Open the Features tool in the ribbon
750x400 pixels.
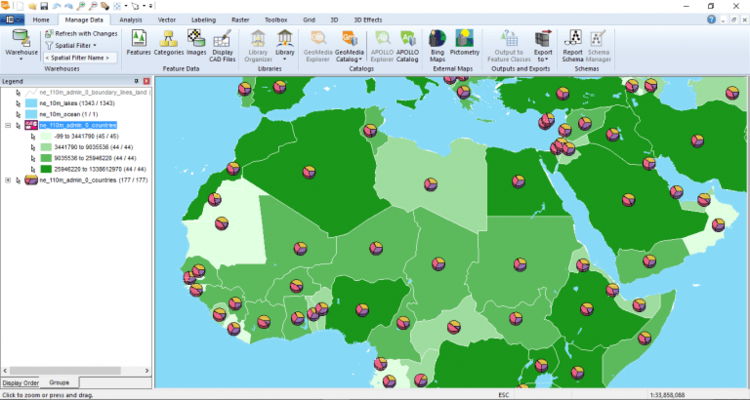[x=138, y=43]
